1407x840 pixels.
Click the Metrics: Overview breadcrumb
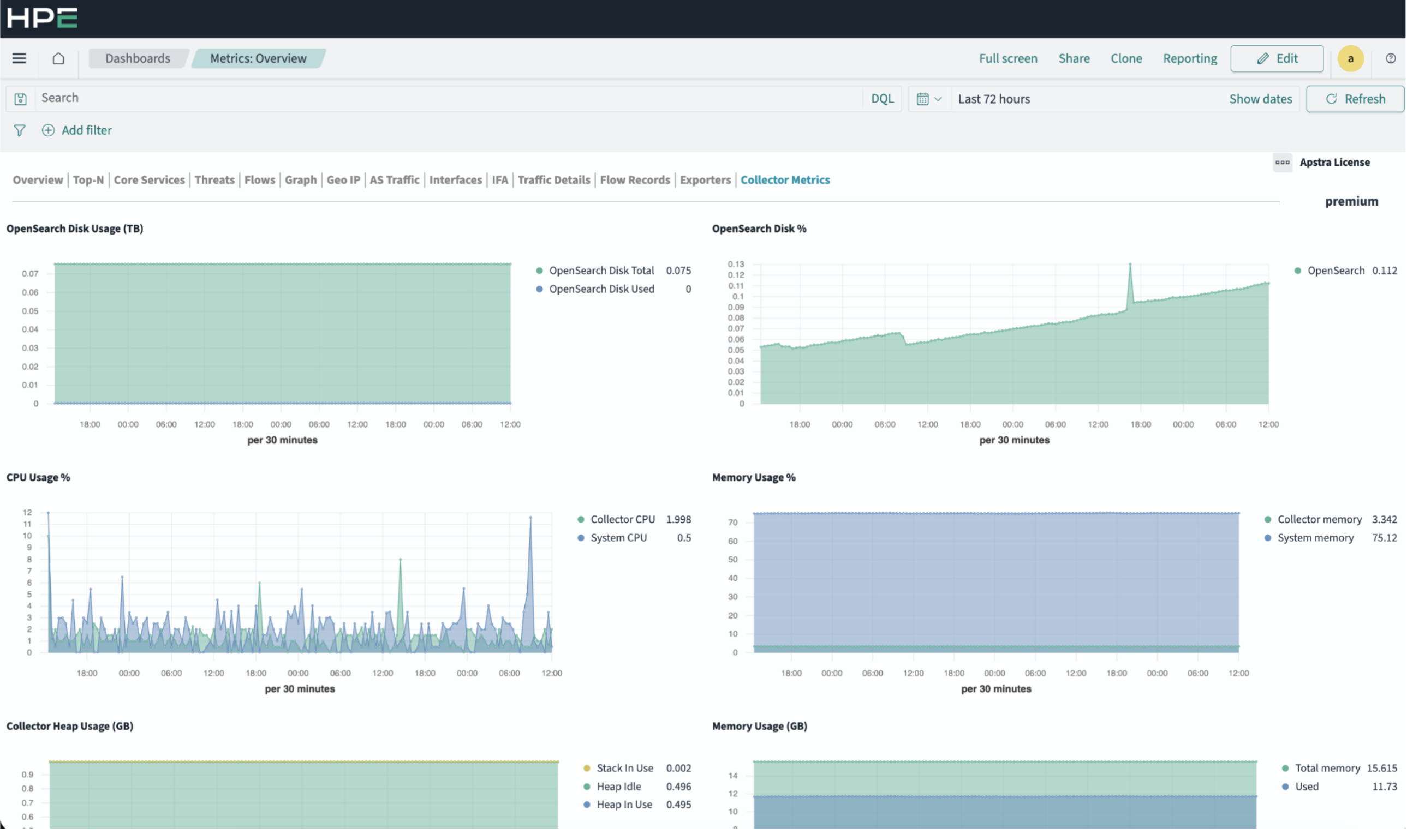[258, 58]
